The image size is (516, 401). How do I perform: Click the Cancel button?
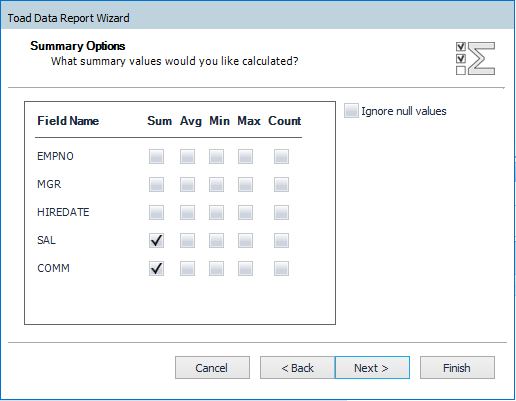[212, 368]
